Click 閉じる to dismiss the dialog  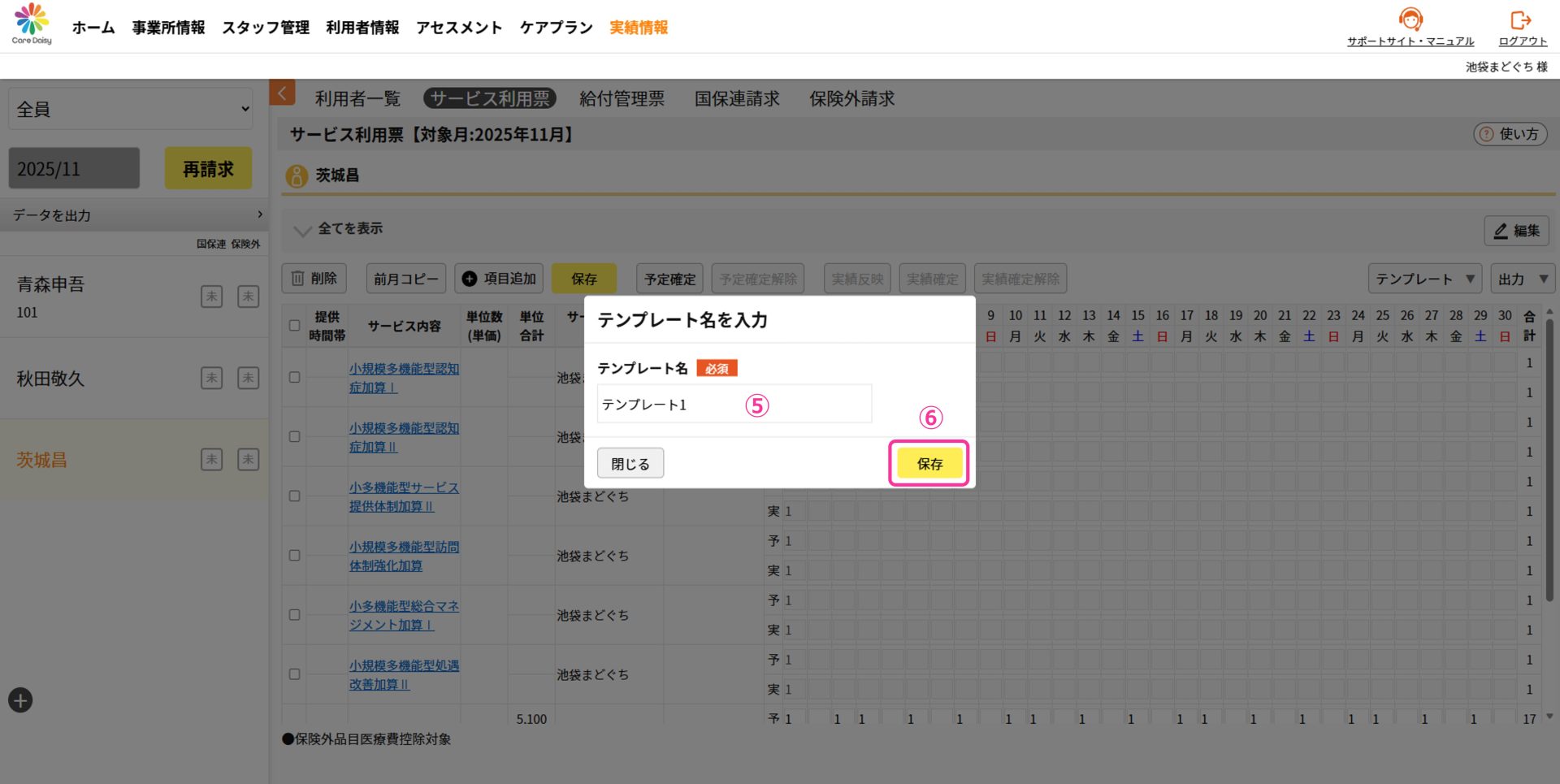click(630, 463)
